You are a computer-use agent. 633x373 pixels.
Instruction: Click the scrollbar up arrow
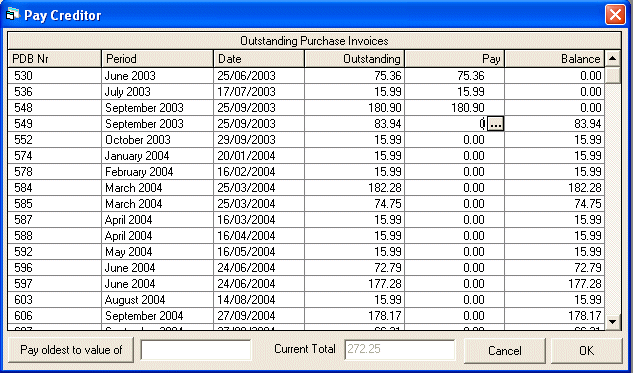click(x=612, y=59)
